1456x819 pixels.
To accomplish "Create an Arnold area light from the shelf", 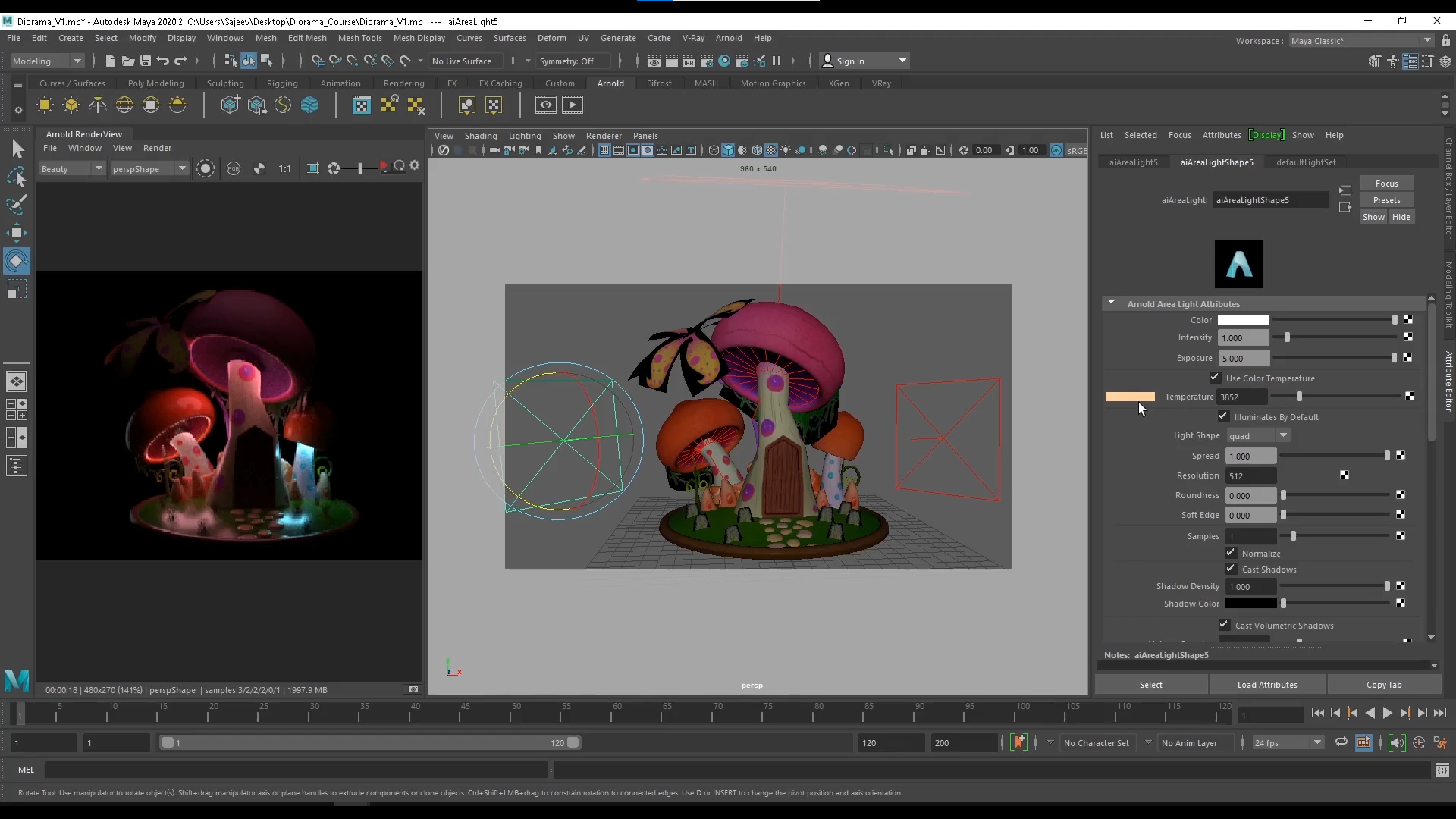I will pyautogui.click(x=45, y=105).
